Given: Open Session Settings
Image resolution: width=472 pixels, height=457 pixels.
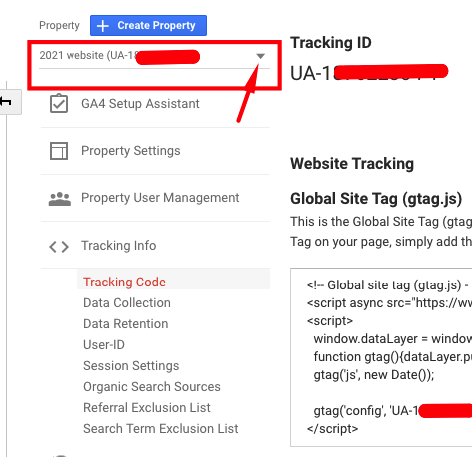Looking at the screenshot, I should [x=131, y=366].
